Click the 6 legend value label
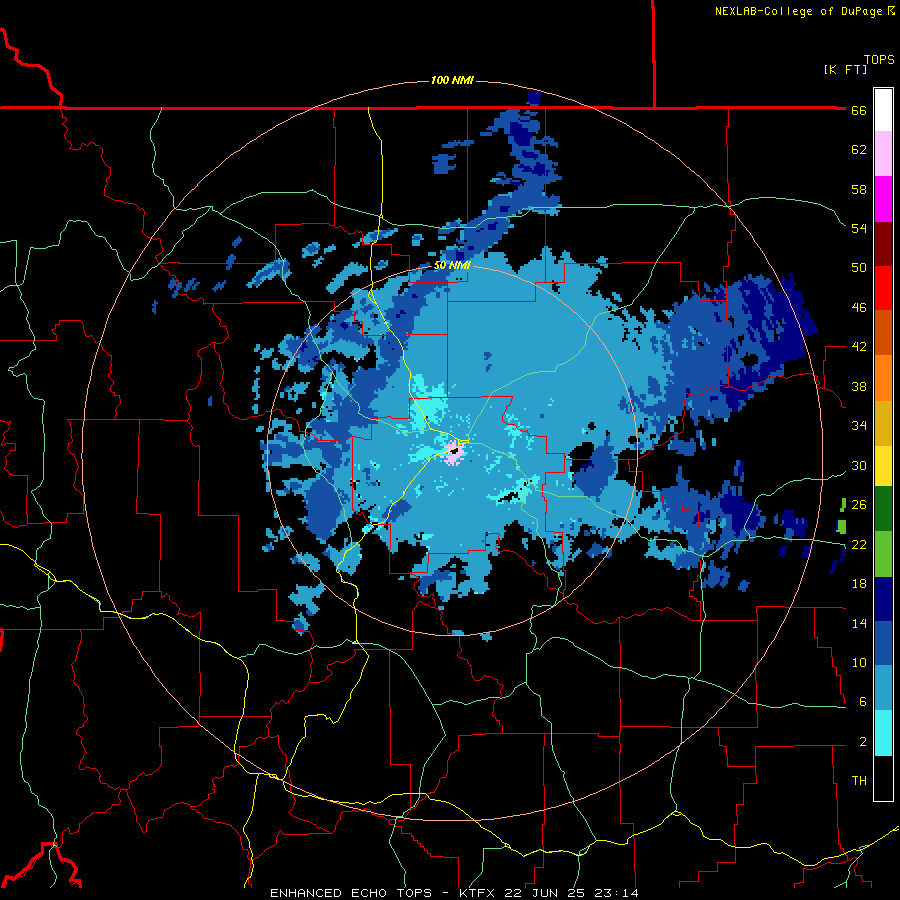Screen dimensions: 900x900 tap(862, 701)
